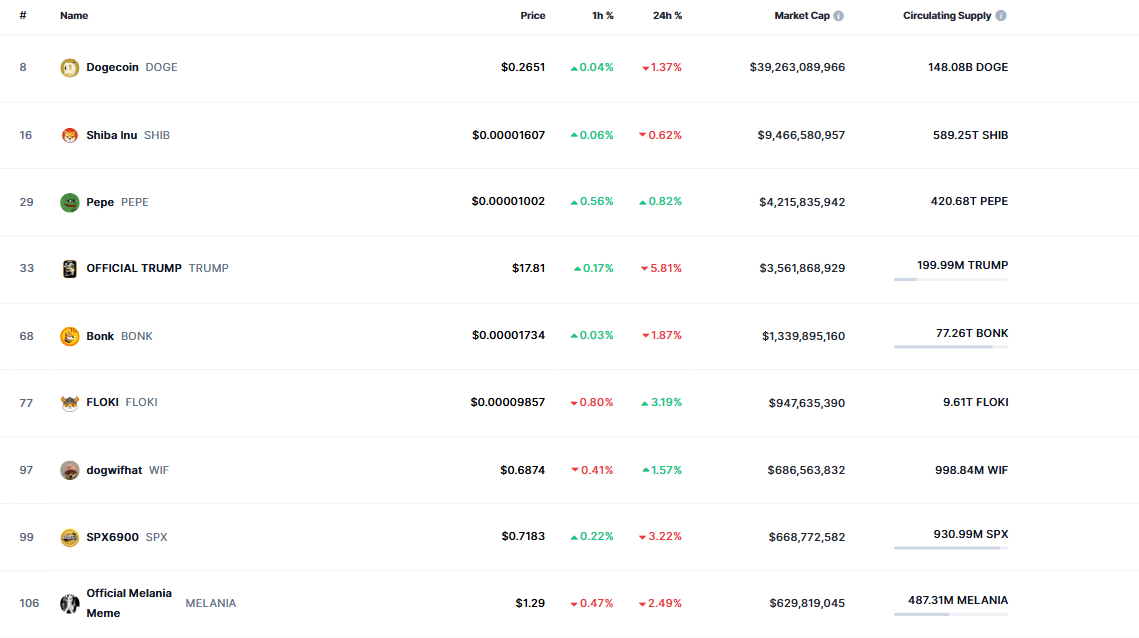Click the Pepe frog logo
Viewport: 1139px width, 638px height.
tap(70, 202)
